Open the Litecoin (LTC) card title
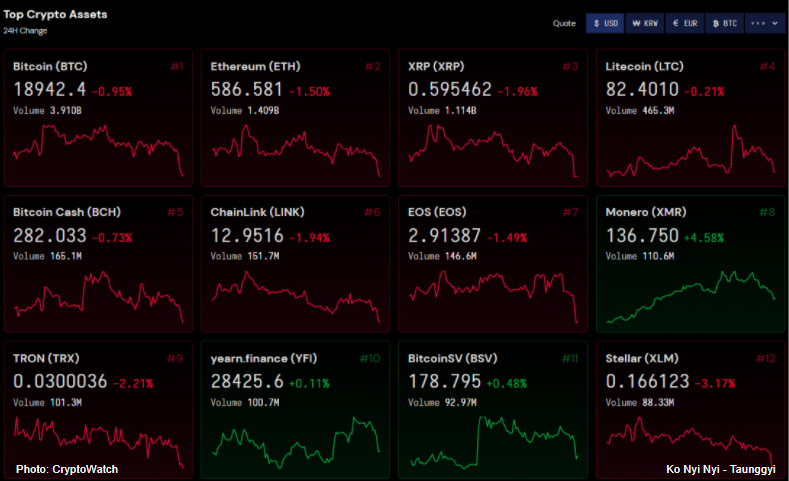The width and height of the screenshot is (789, 481). tap(644, 66)
